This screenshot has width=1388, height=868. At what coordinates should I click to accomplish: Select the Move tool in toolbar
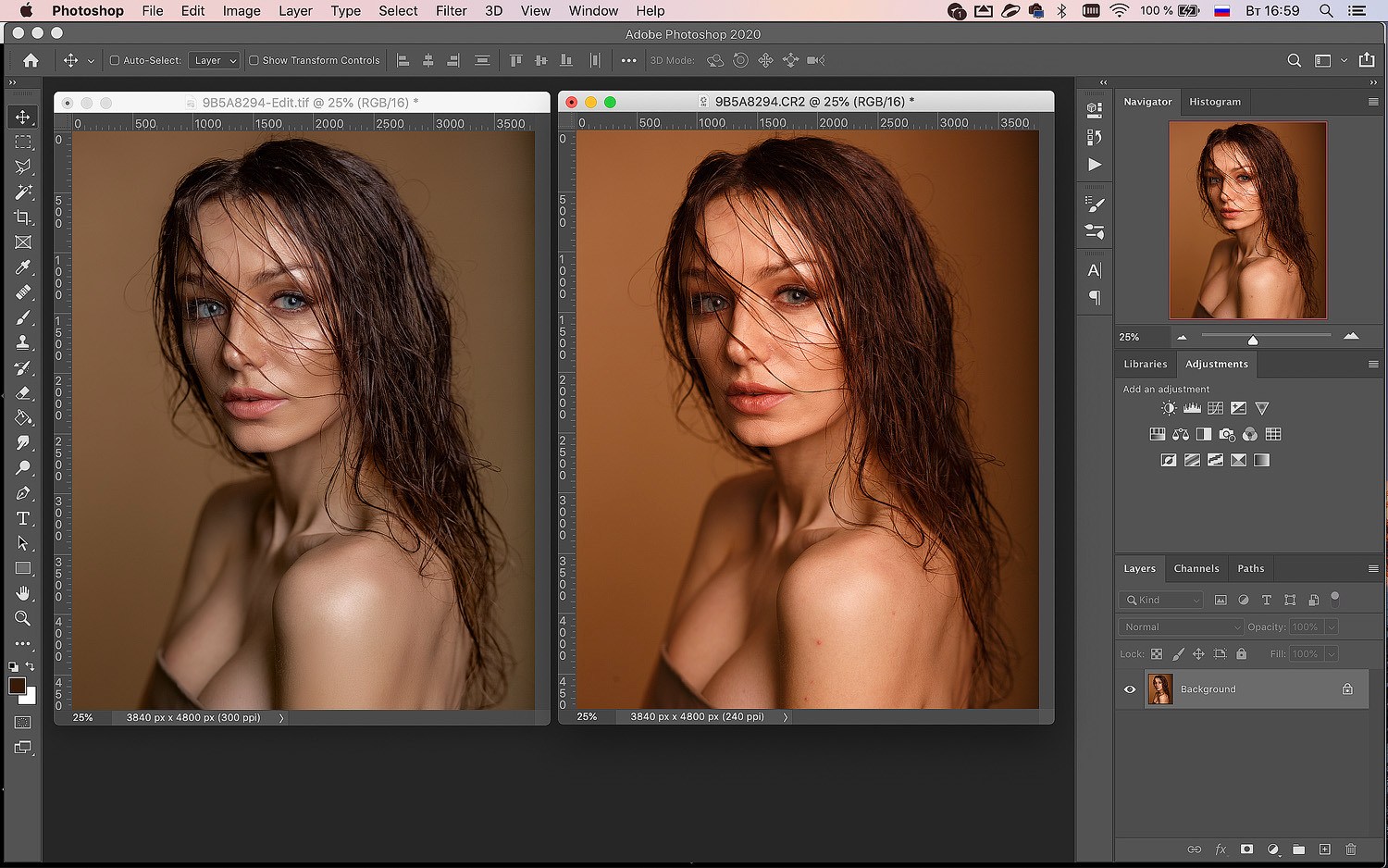[23, 117]
